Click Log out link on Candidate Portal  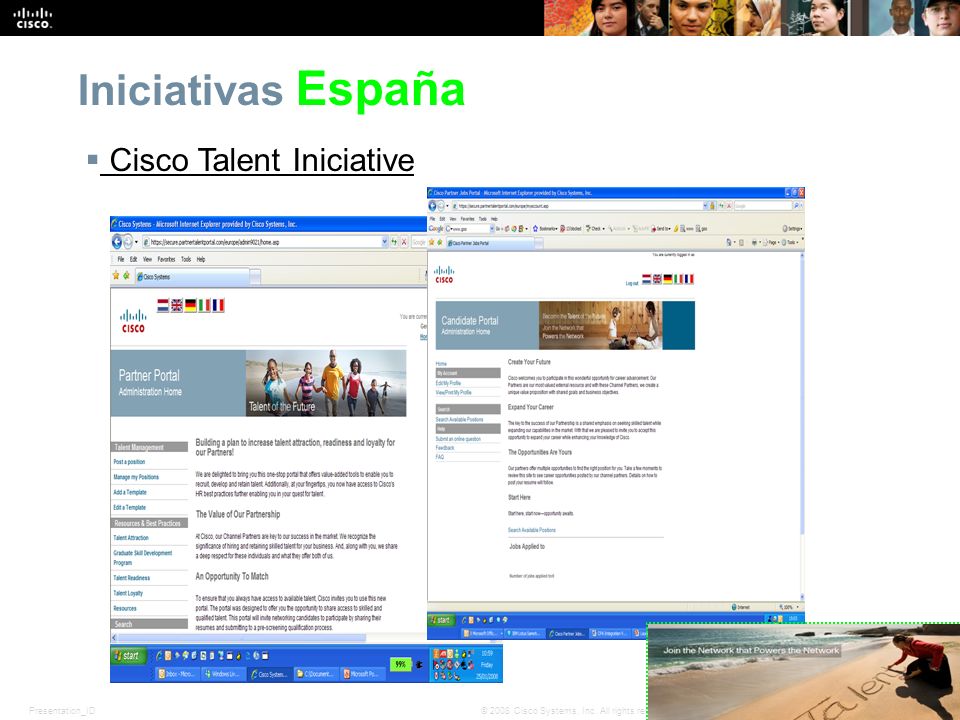[x=632, y=283]
